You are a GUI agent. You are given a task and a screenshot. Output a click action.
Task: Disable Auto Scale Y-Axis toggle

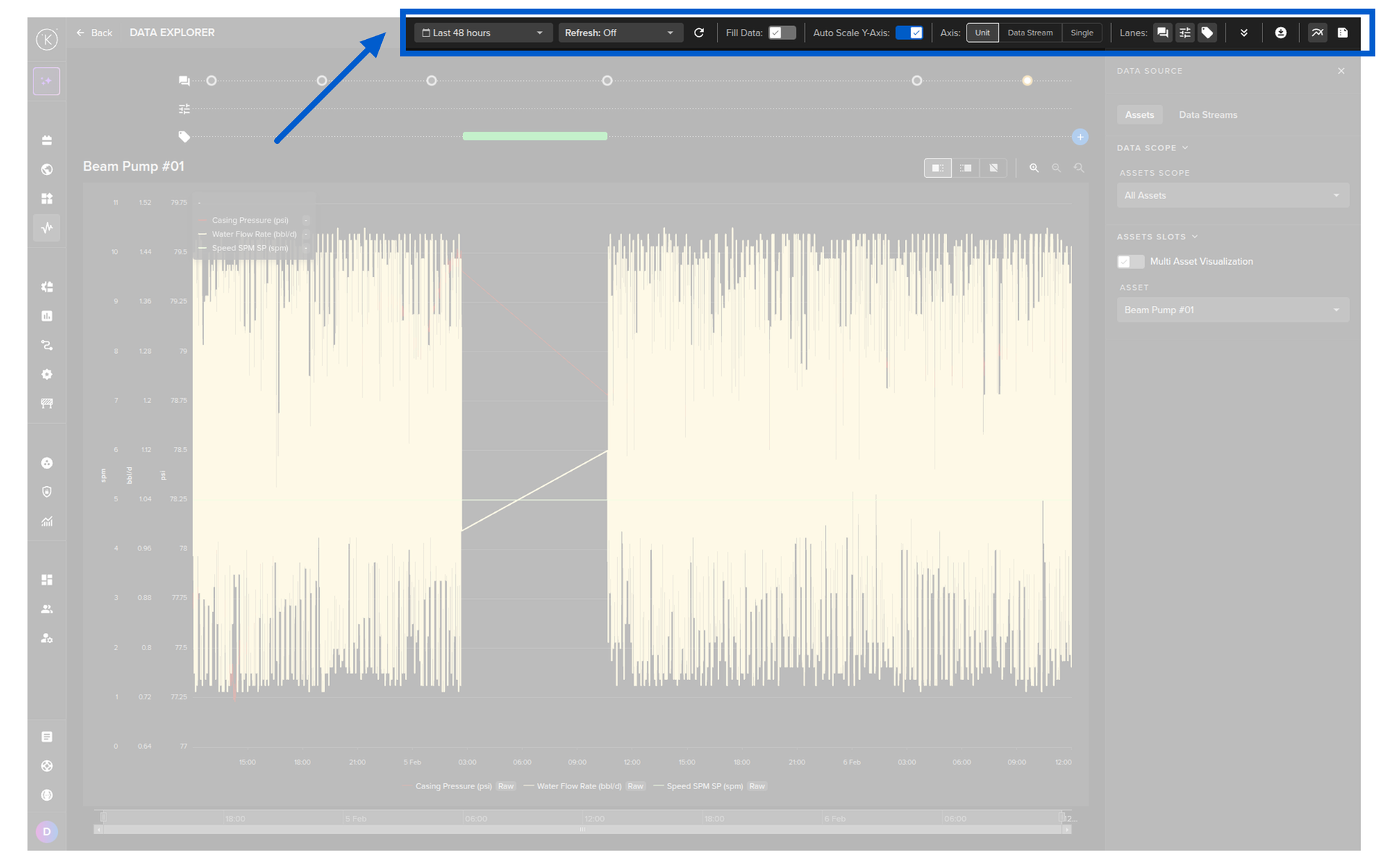[x=909, y=33]
